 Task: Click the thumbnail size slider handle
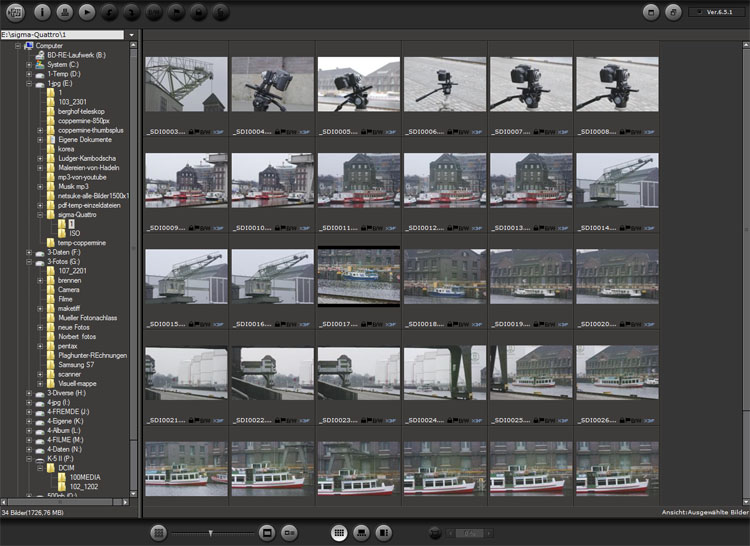point(210,533)
